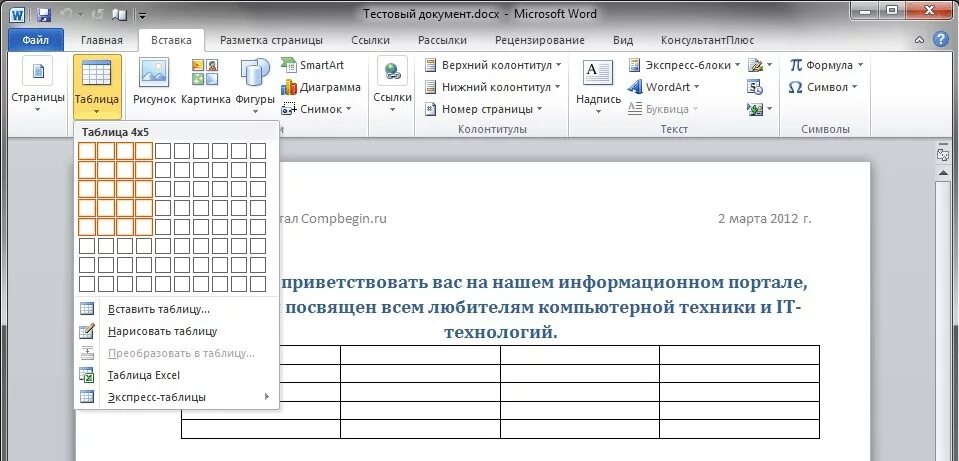Switch to the Ссылки ribbon tab
959x461 pixels.
(371, 40)
